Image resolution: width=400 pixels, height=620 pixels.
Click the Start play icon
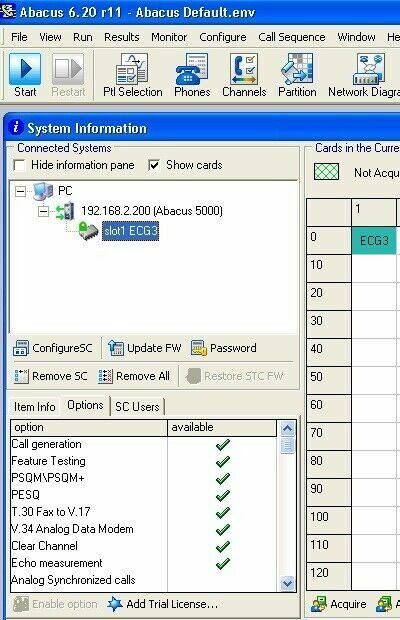pyautogui.click(x=25, y=69)
